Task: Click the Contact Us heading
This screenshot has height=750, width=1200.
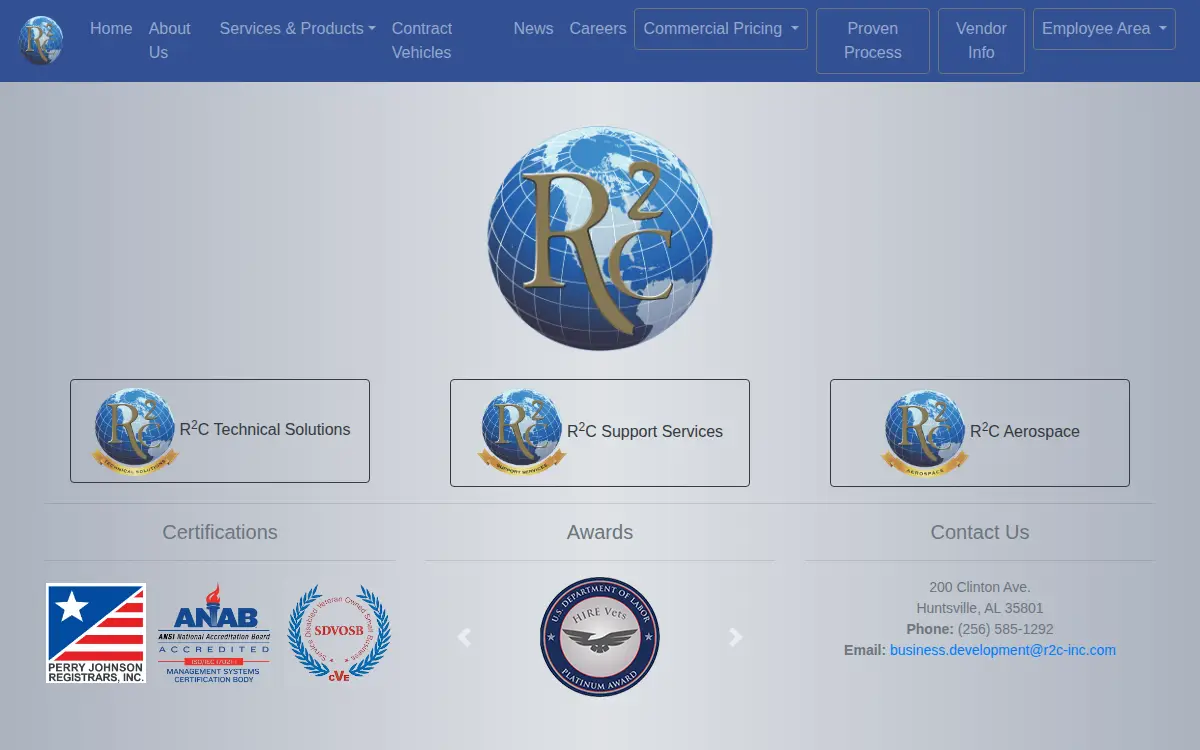Action: [980, 532]
